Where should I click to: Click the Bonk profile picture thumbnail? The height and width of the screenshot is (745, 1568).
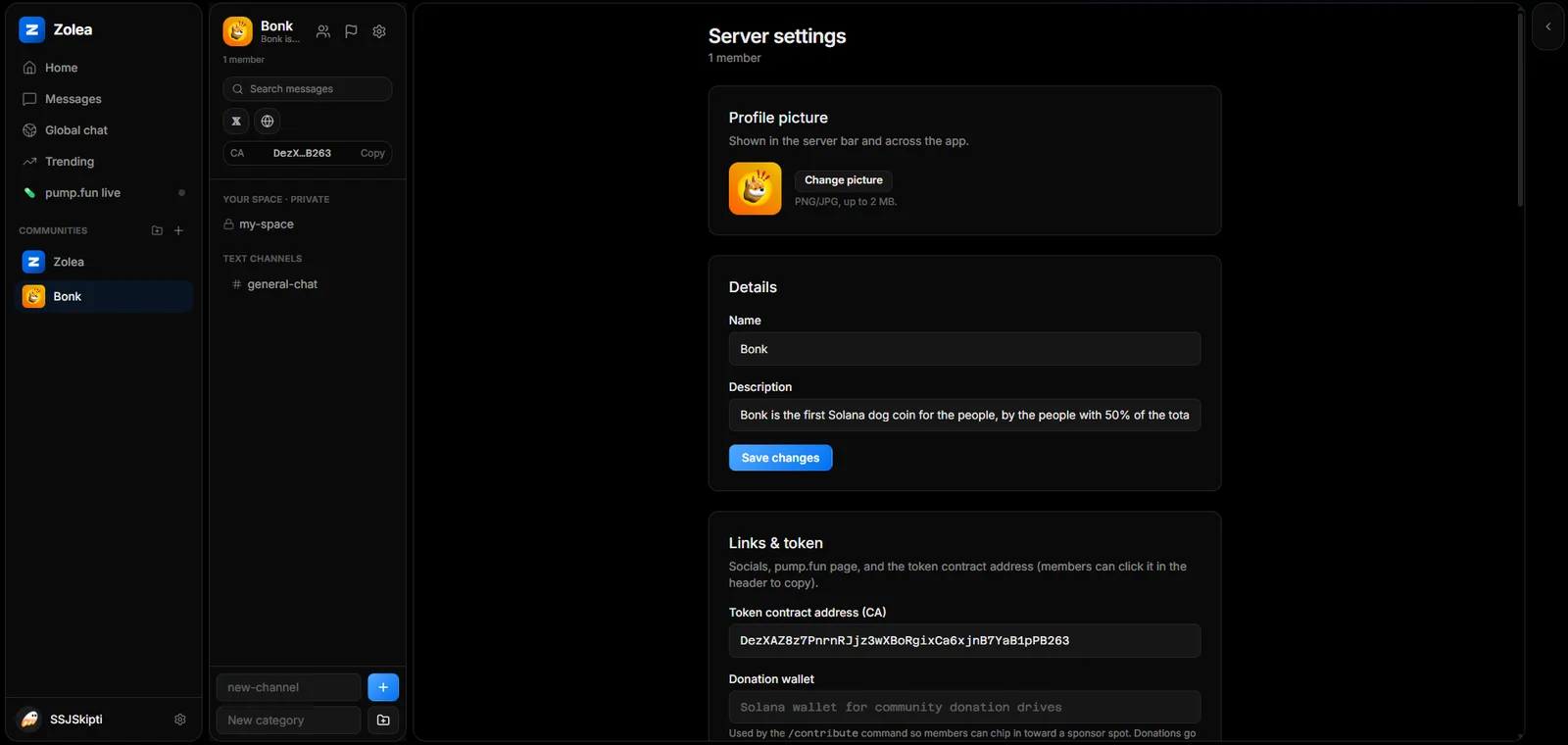click(755, 188)
